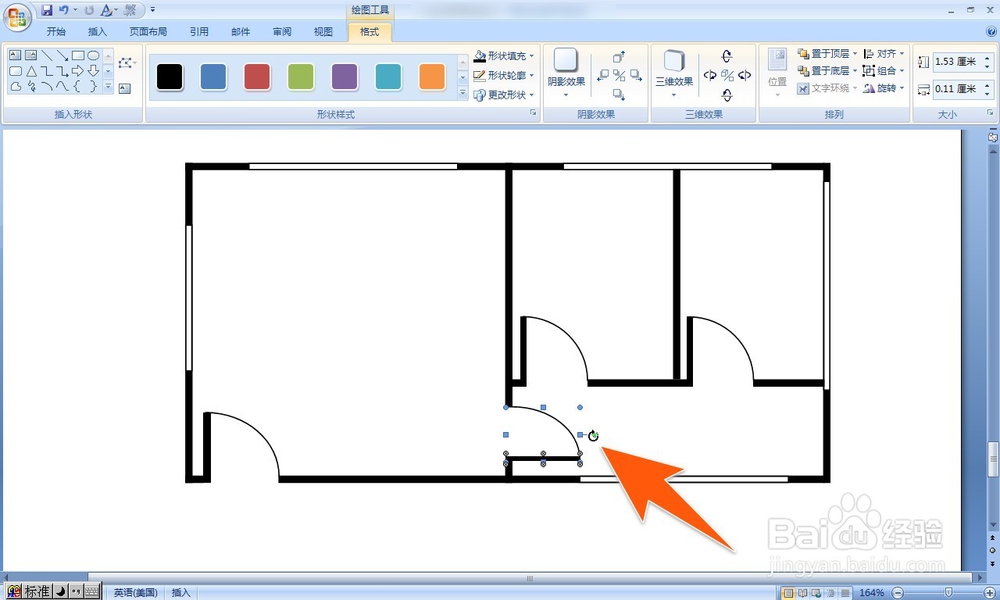
Task: Switch to the 插入 Insert tab
Action: pyautogui.click(x=97, y=31)
